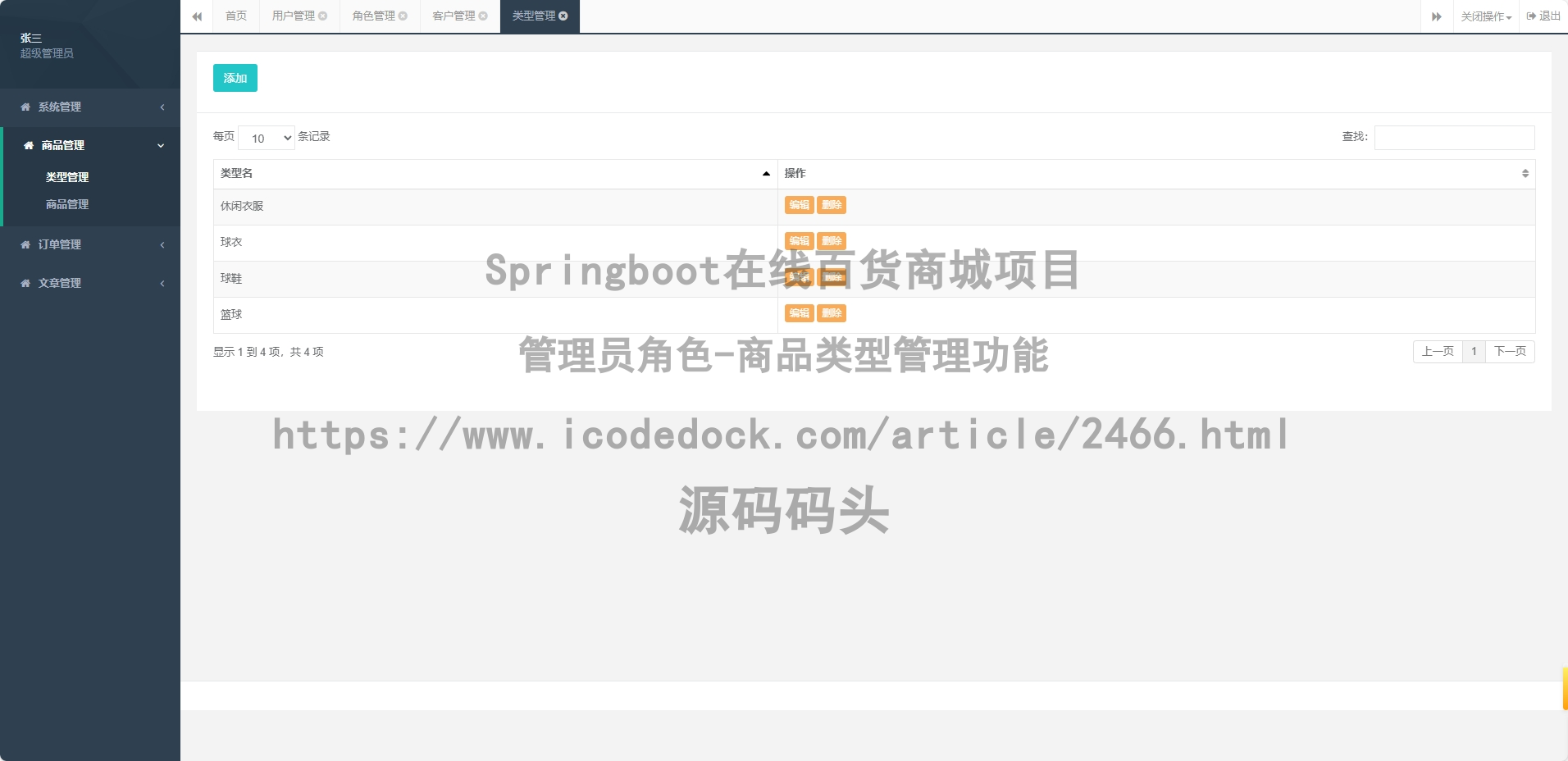This screenshot has width=1568, height=761.
Task: Expand the 系统管理 chevron
Action: click(162, 107)
